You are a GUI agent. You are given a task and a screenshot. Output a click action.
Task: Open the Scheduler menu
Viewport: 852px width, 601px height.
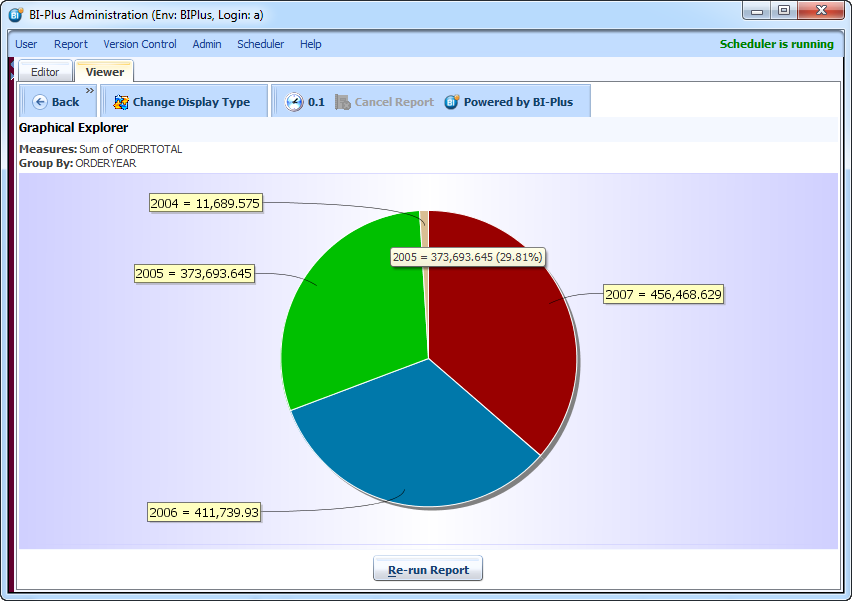[x=260, y=44]
